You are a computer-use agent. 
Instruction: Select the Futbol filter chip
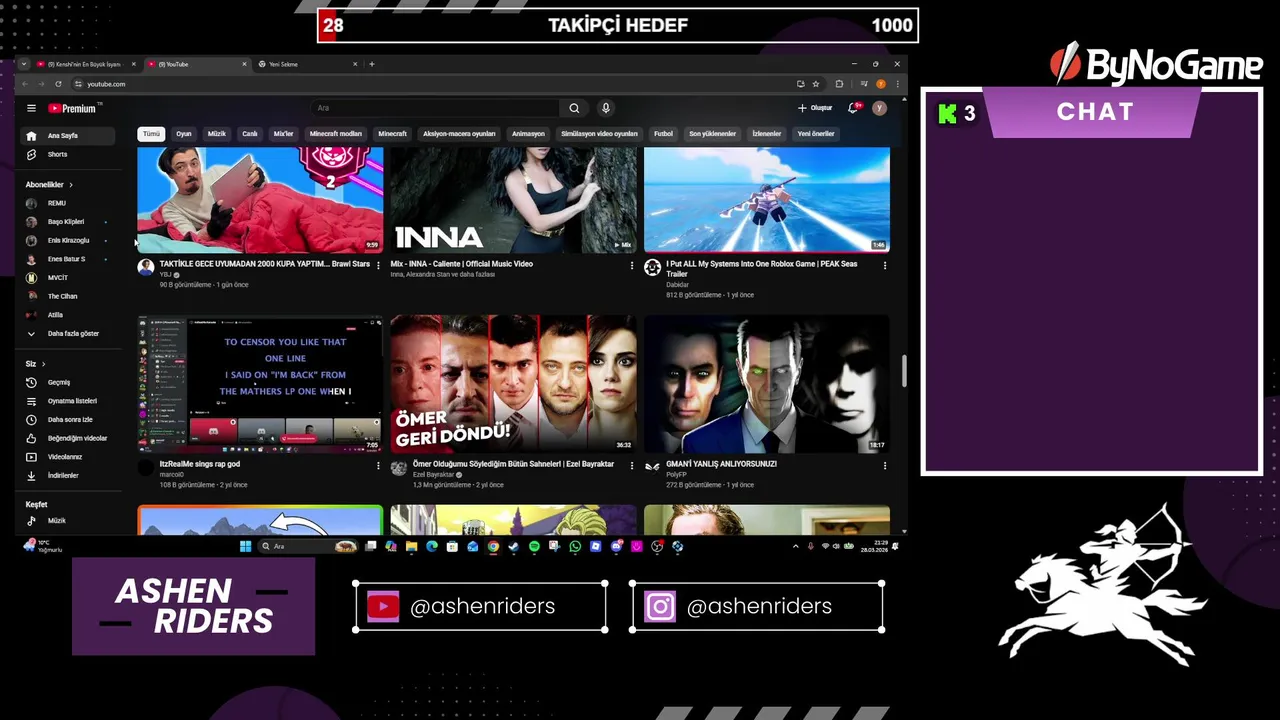coord(663,134)
